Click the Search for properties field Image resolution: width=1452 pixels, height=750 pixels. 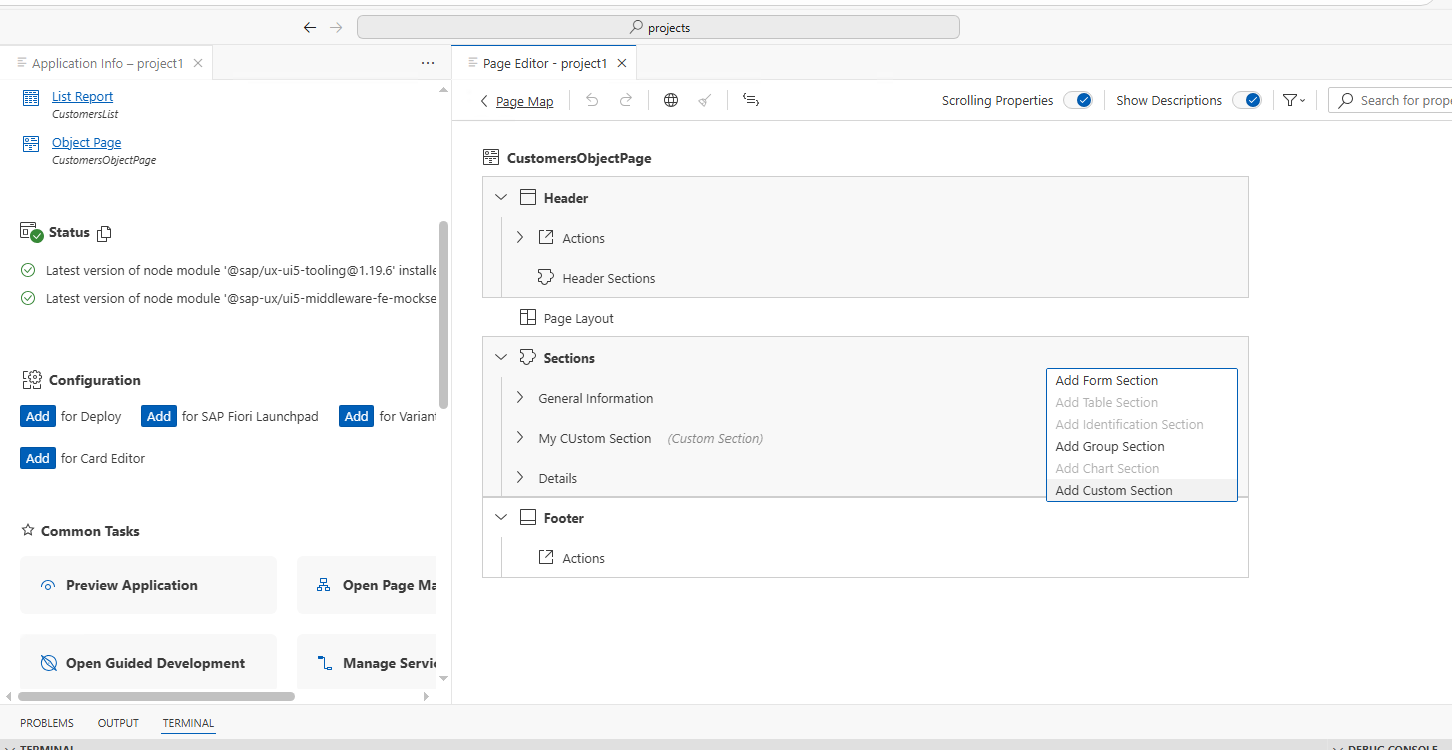pyautogui.click(x=1400, y=100)
